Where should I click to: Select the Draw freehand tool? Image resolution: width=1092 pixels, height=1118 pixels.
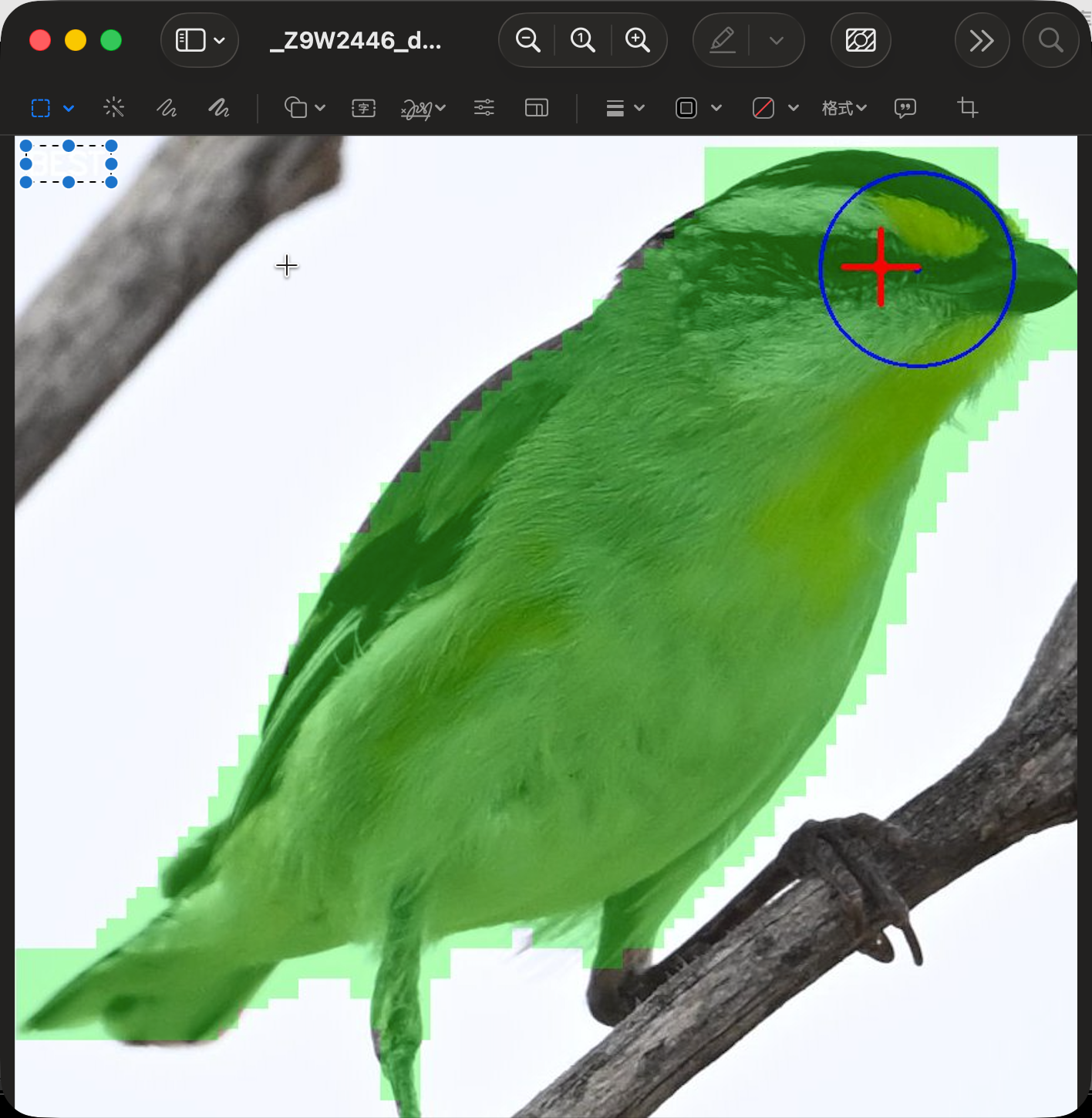219,108
